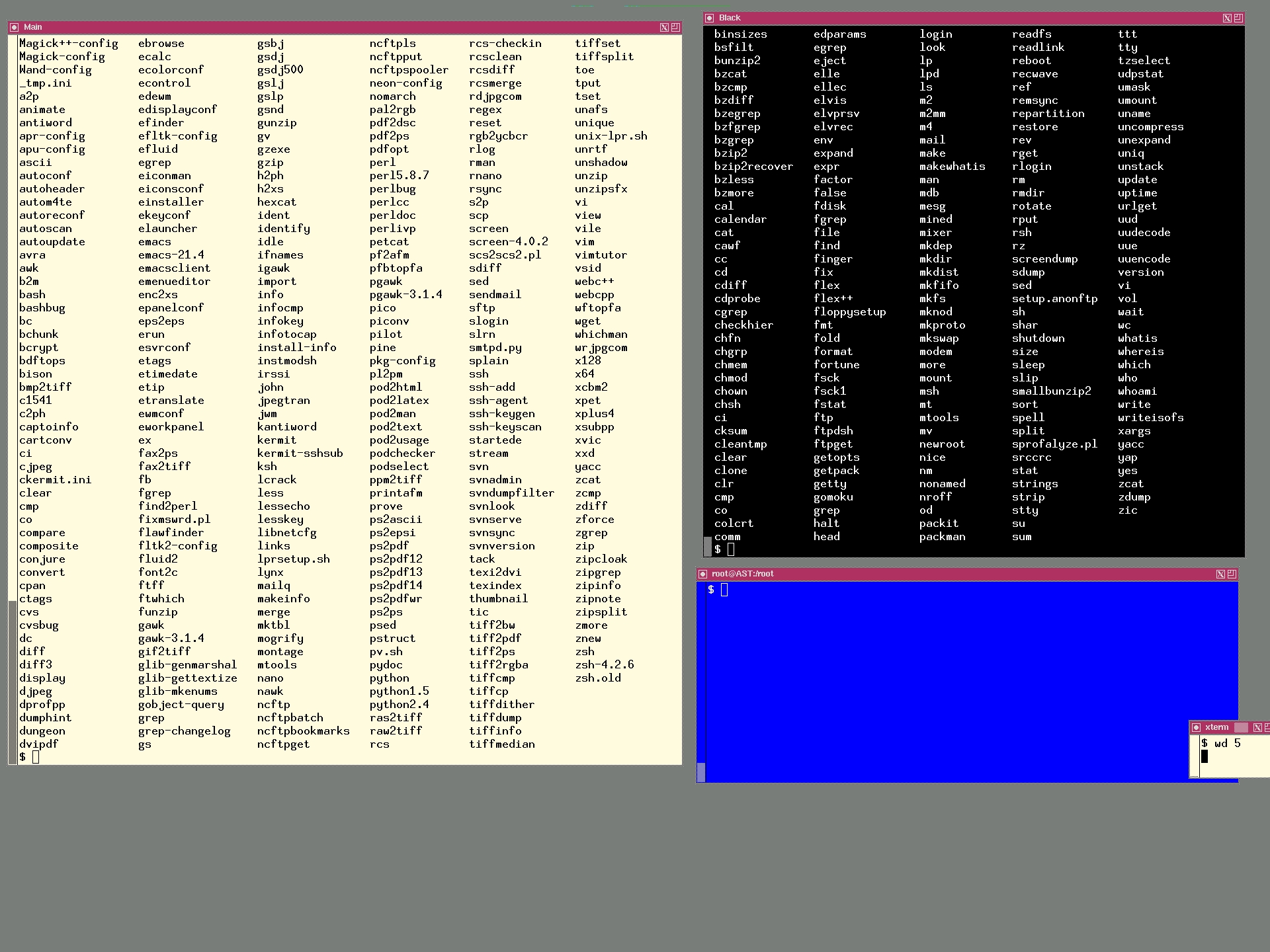The height and width of the screenshot is (952, 1270).
Task: Close the Main terminal window
Action: point(664,27)
